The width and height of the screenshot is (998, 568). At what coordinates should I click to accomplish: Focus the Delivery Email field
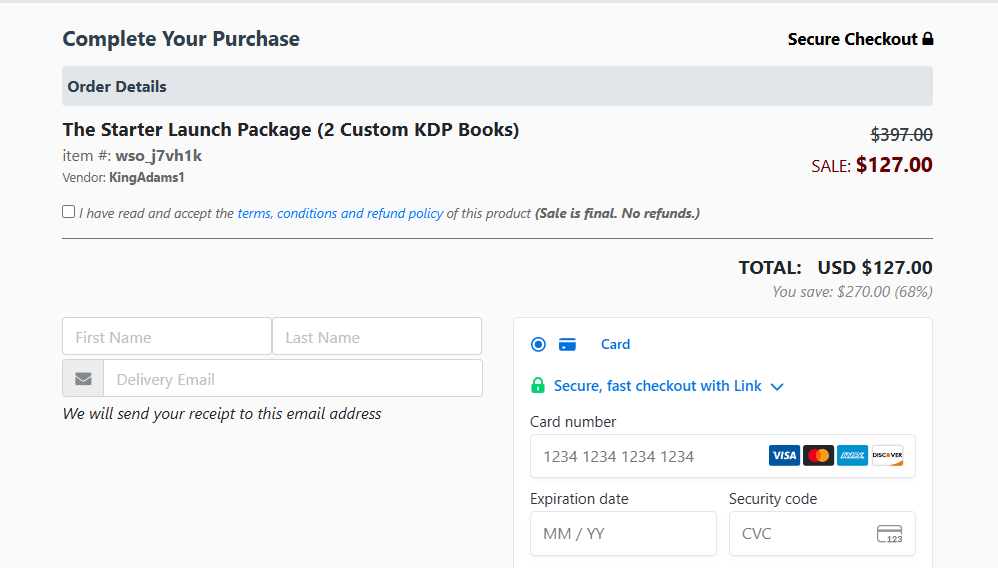293,378
